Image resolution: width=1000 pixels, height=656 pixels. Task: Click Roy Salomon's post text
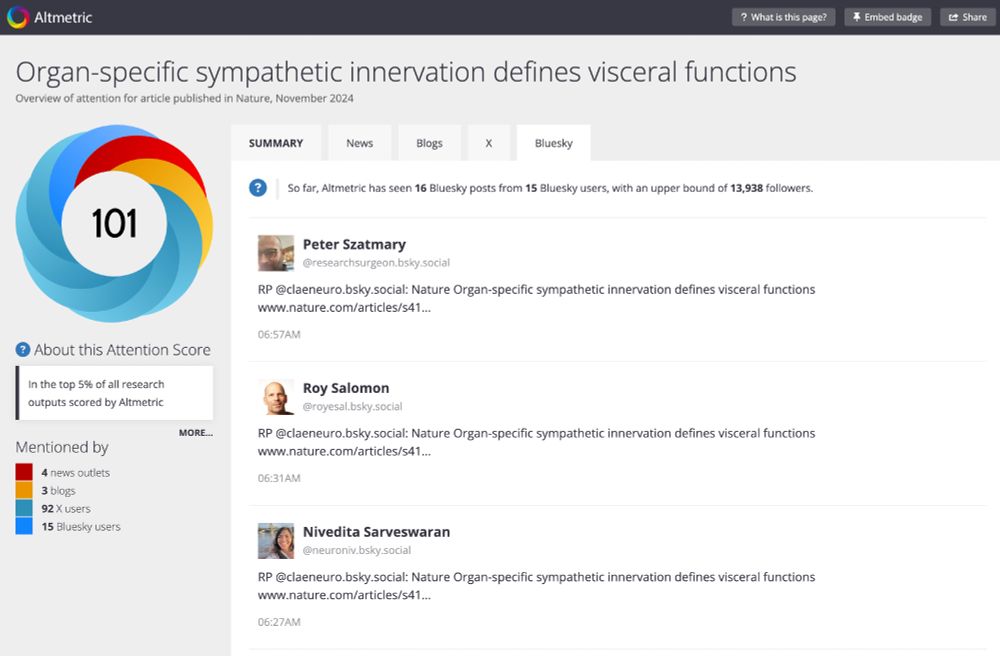pos(536,442)
